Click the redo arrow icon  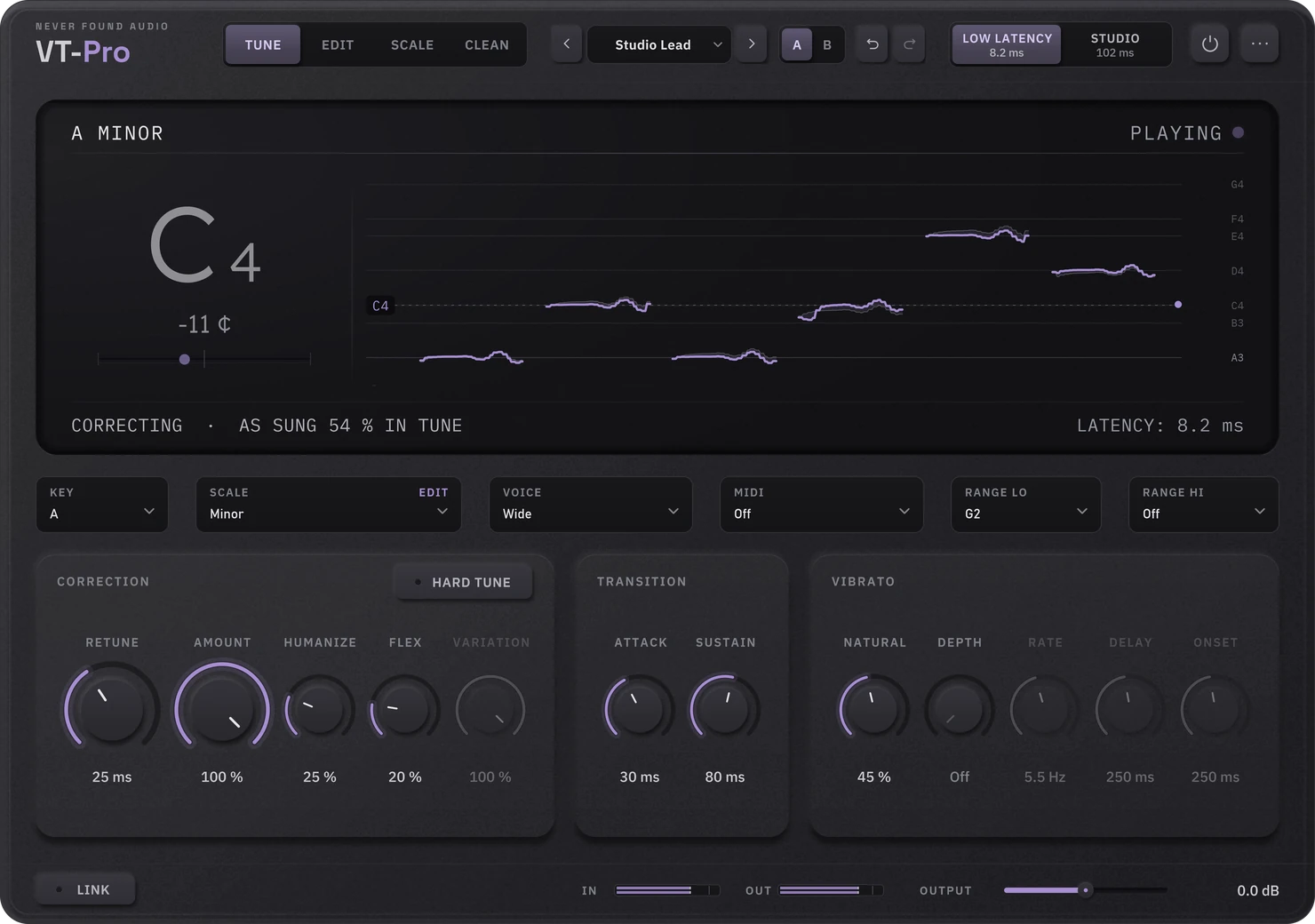[x=909, y=44]
